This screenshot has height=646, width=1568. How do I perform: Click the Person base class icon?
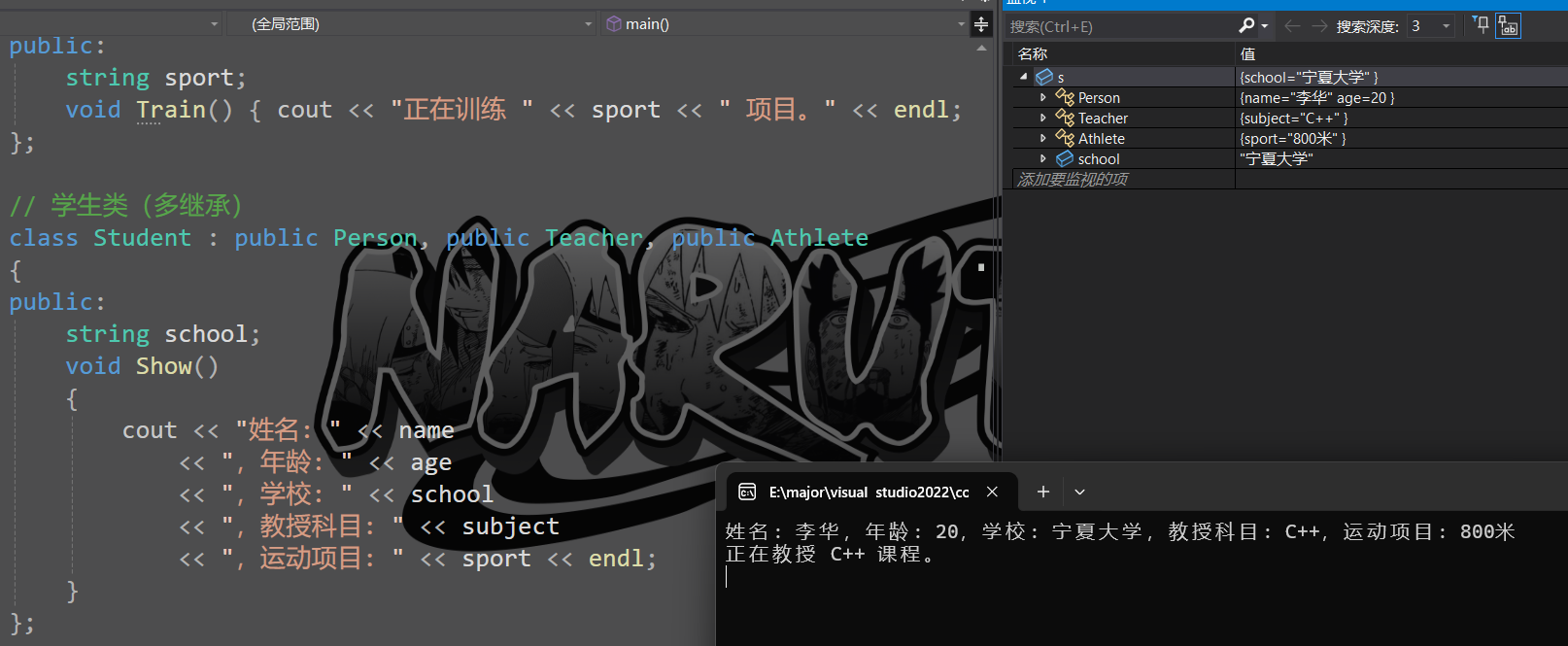click(x=1065, y=97)
